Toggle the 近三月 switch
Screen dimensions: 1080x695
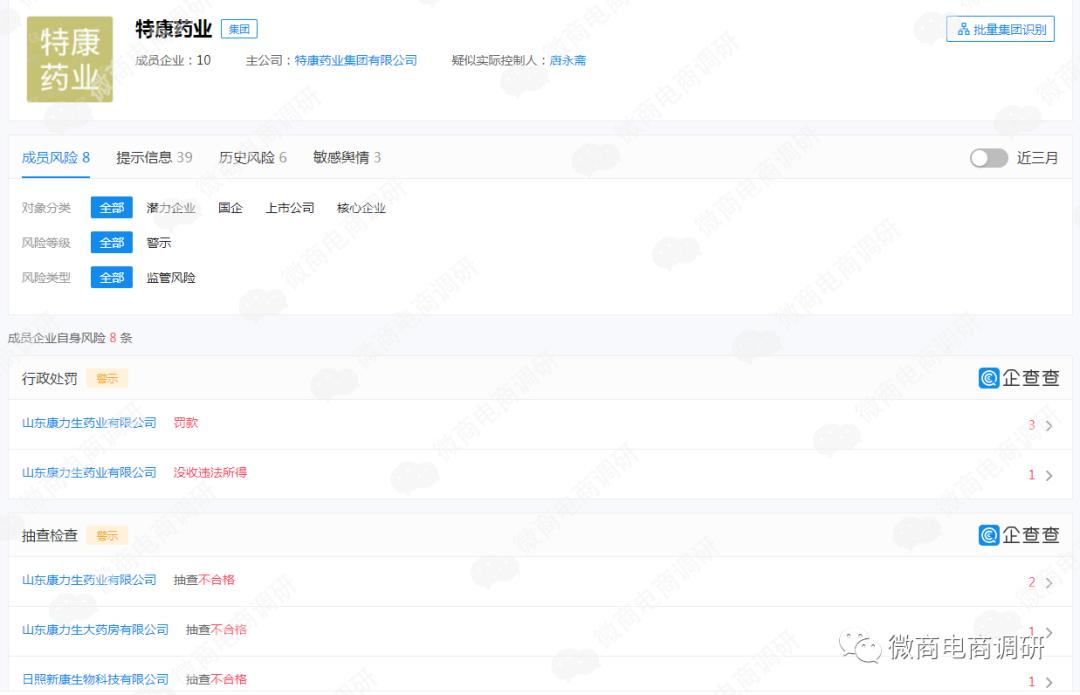click(988, 158)
